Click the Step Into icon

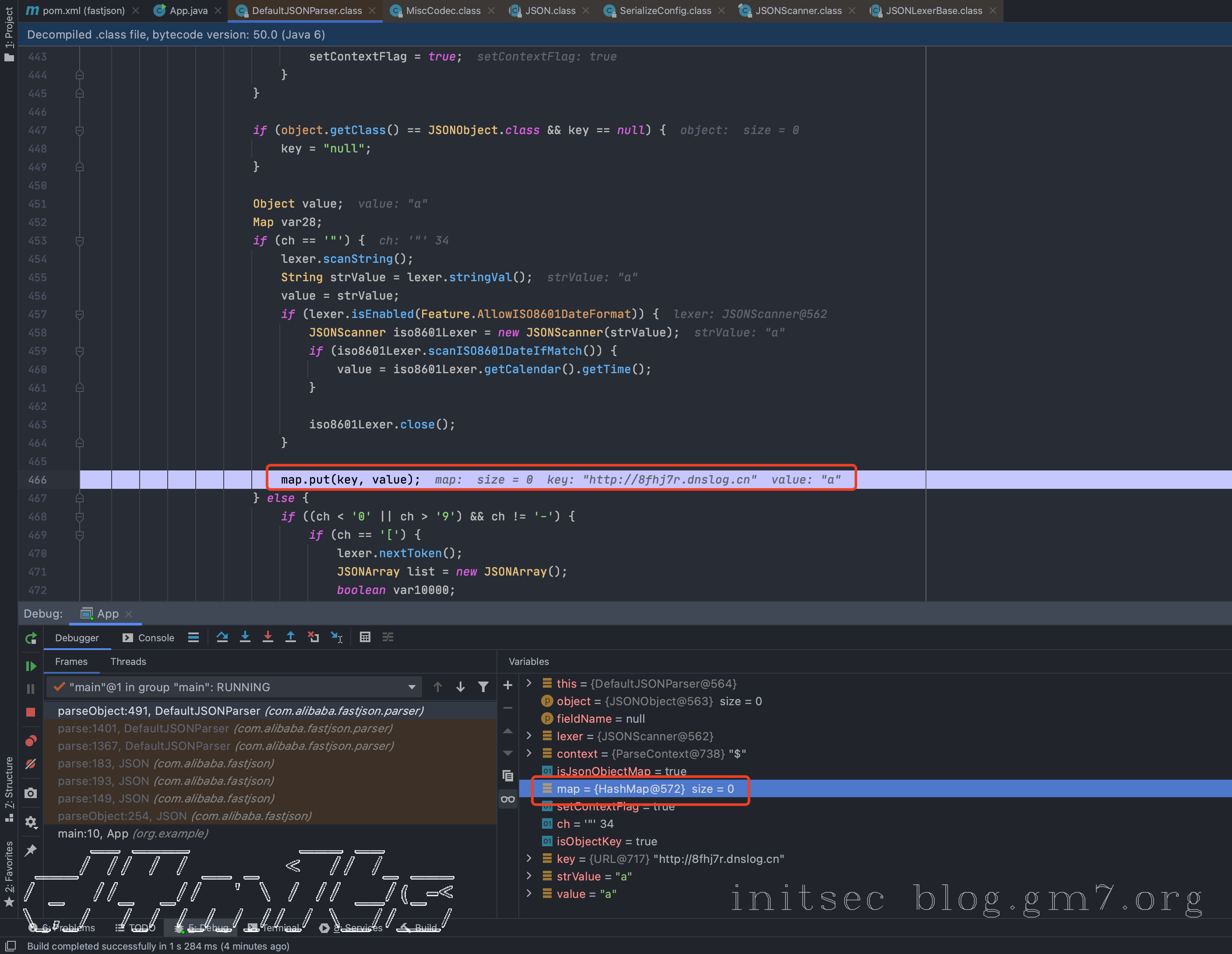point(245,637)
